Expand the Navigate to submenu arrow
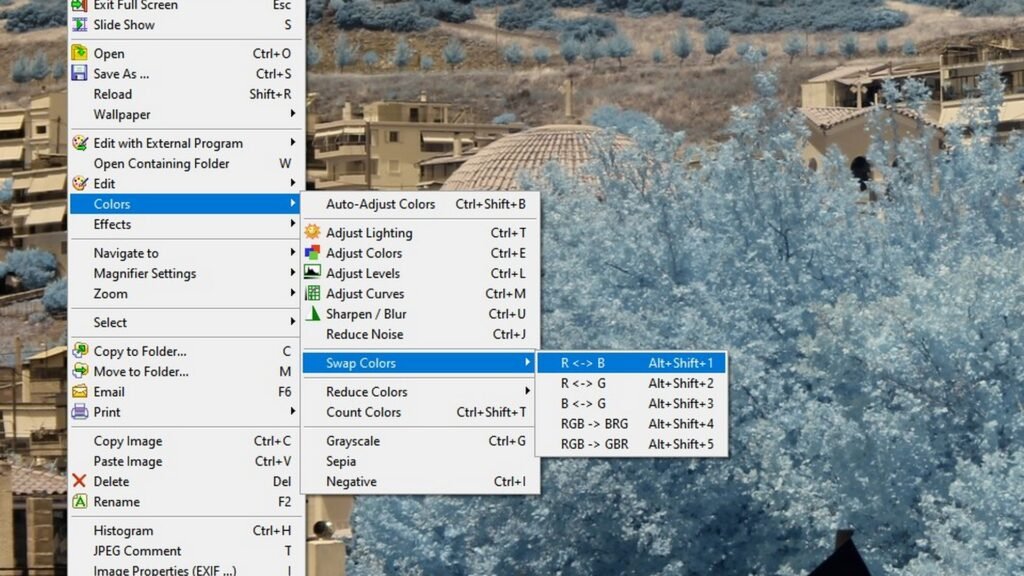Screen dimensions: 1024x576 (293, 252)
